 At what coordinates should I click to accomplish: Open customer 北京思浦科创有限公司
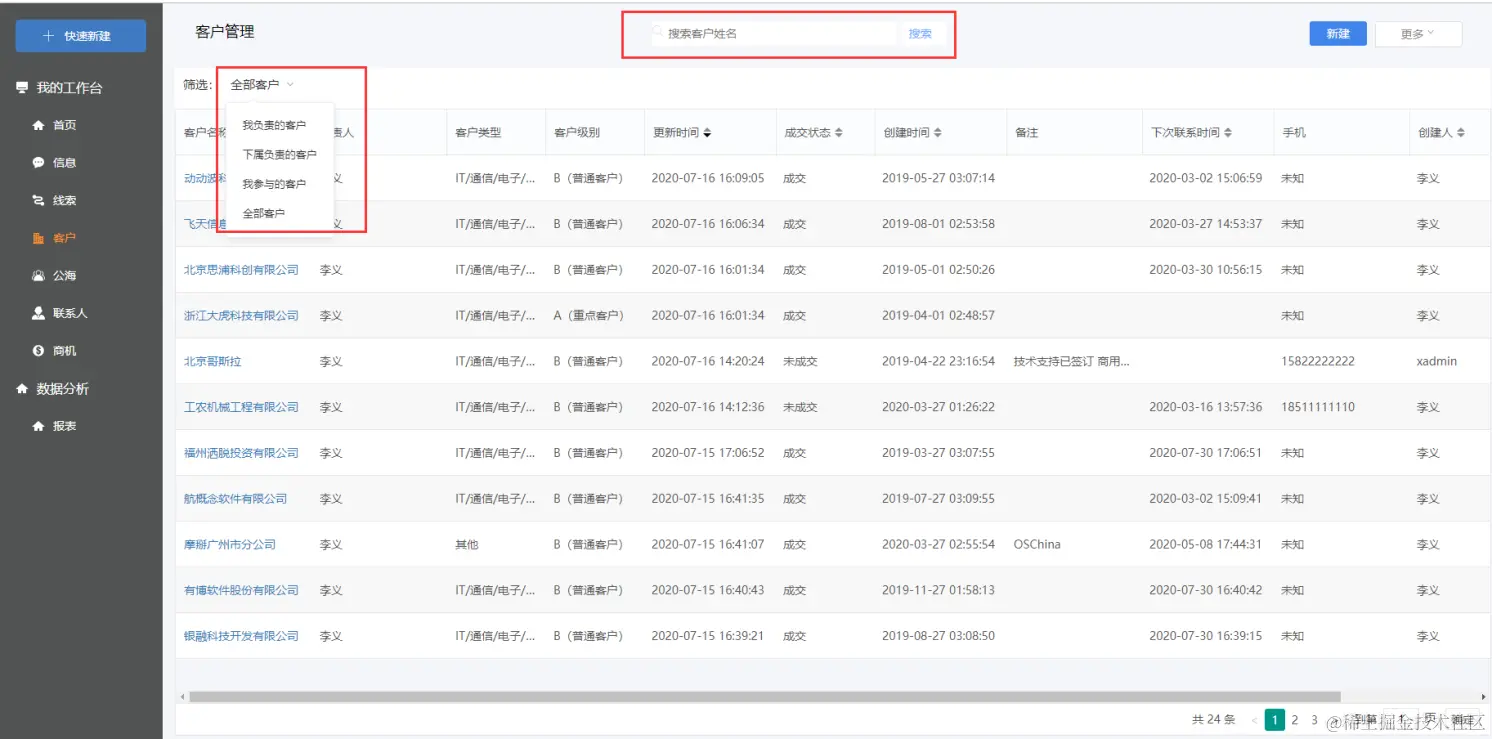pos(241,270)
